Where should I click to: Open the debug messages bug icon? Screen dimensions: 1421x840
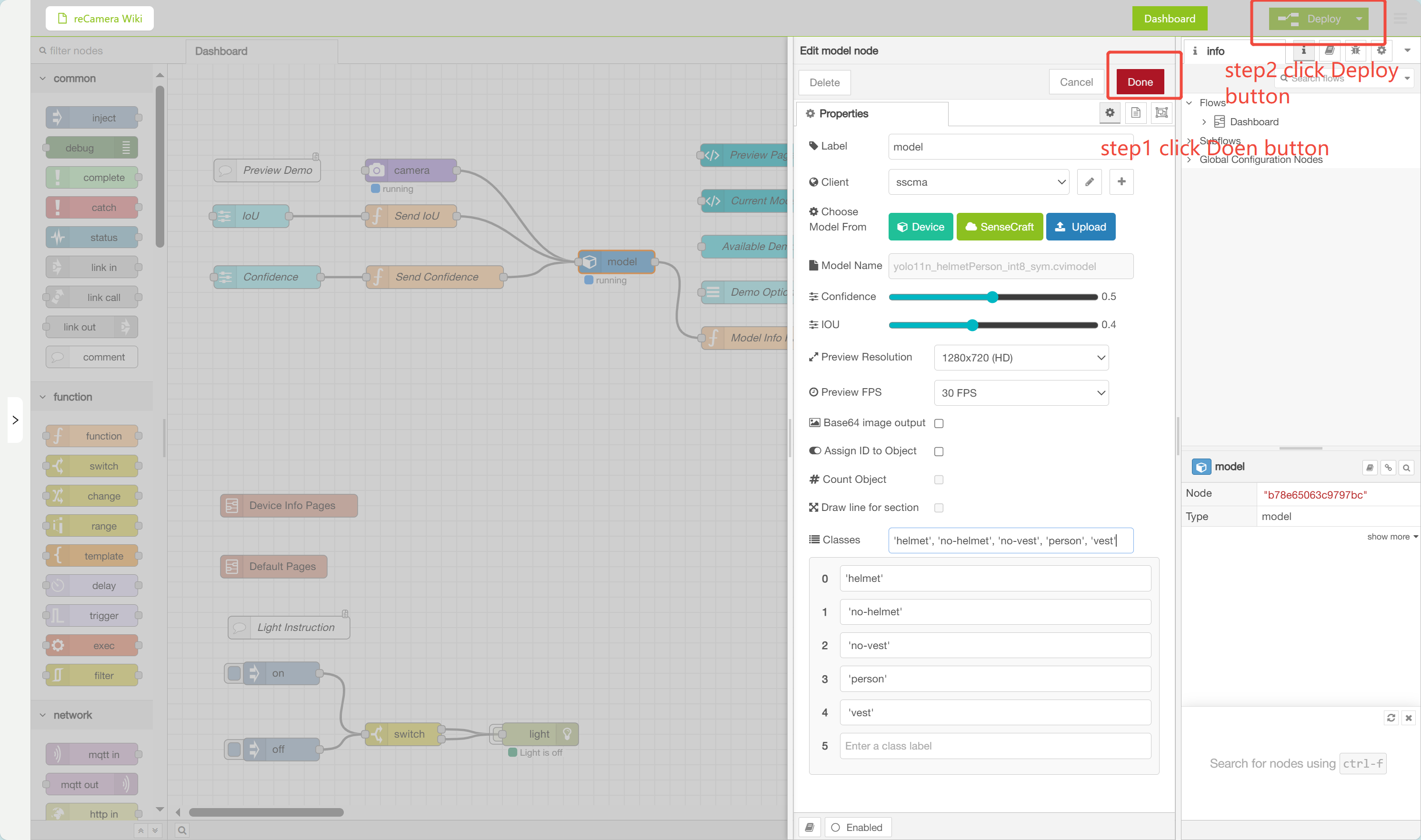click(1355, 50)
